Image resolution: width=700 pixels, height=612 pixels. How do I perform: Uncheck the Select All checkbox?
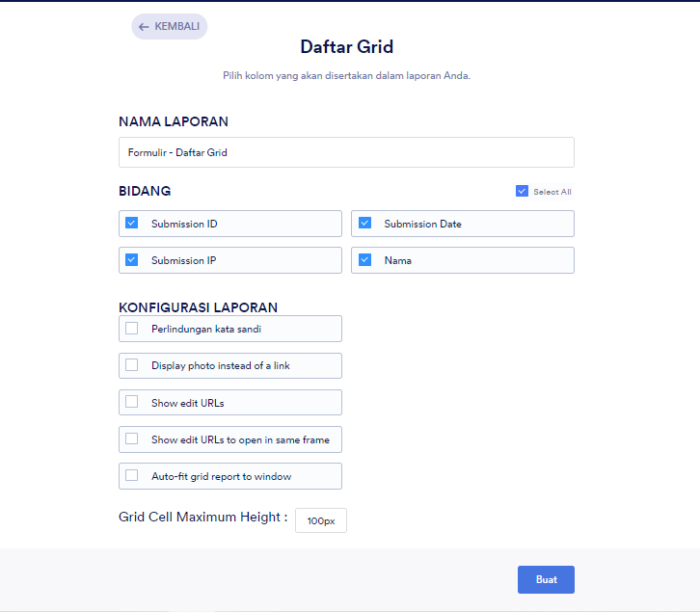point(522,191)
